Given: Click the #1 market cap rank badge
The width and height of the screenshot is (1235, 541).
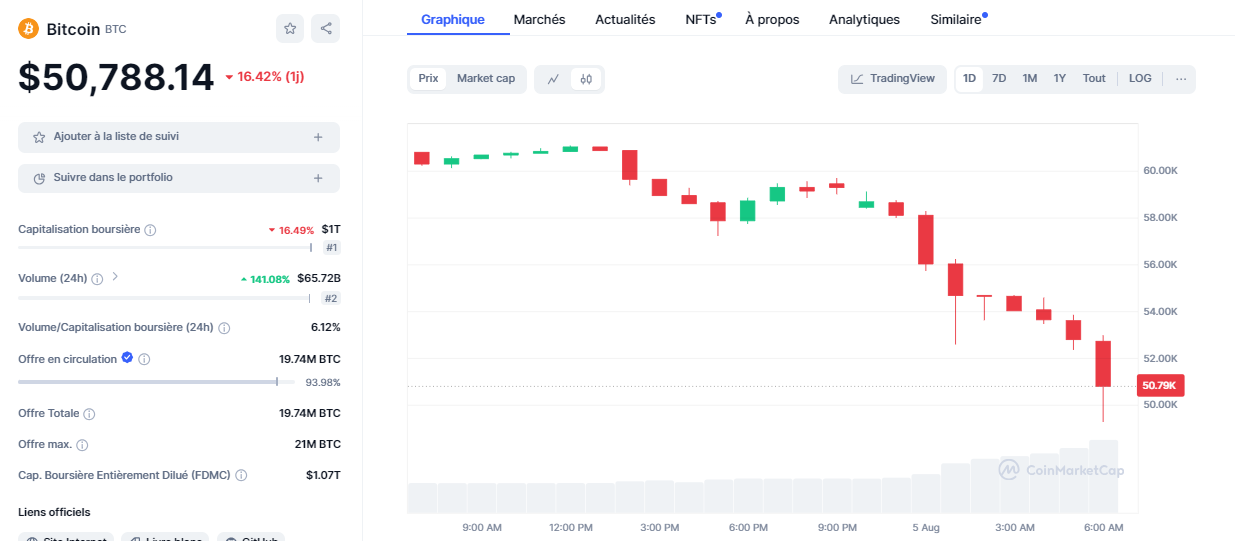Looking at the screenshot, I should (331, 247).
